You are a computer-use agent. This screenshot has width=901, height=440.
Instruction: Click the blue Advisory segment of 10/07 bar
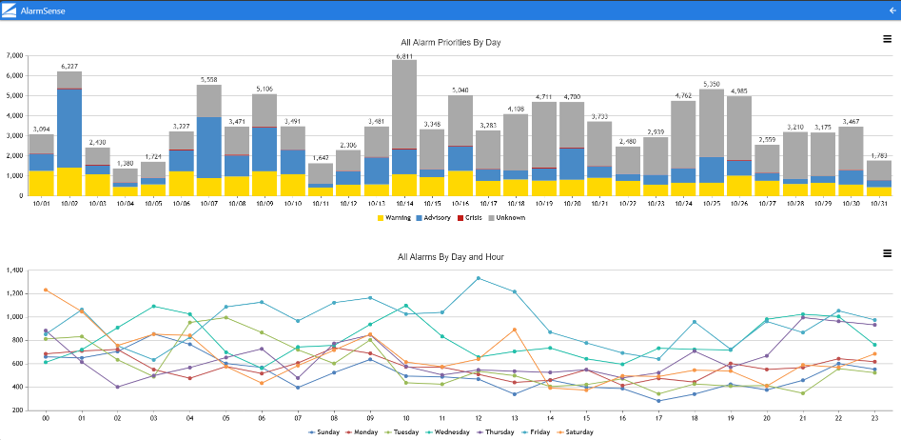point(209,148)
